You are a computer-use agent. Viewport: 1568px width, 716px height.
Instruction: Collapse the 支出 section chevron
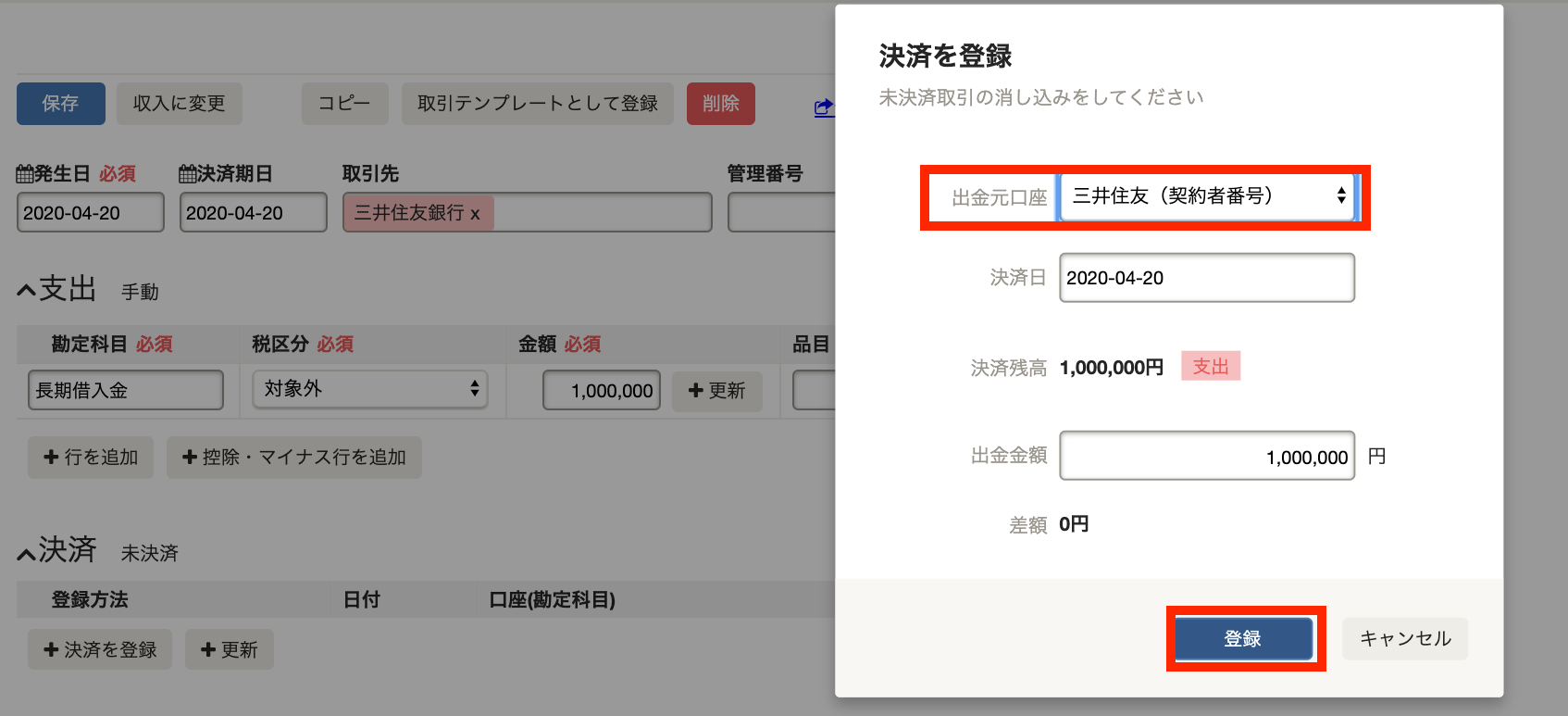[26, 291]
